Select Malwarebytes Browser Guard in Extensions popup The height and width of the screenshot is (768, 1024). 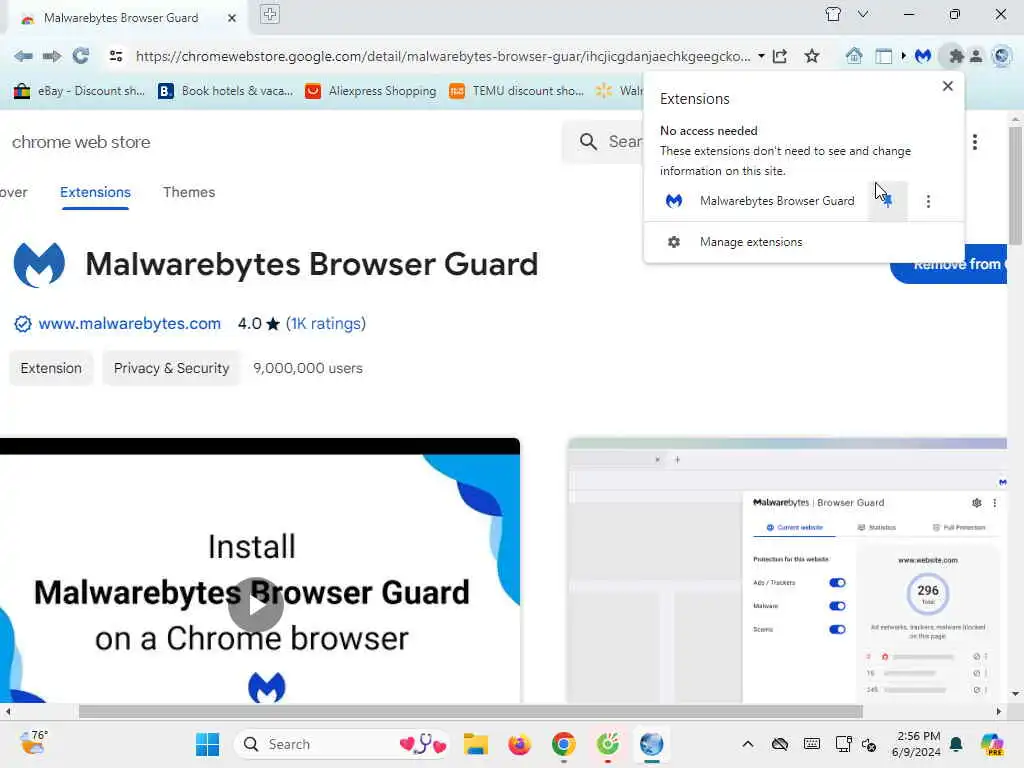(x=776, y=201)
